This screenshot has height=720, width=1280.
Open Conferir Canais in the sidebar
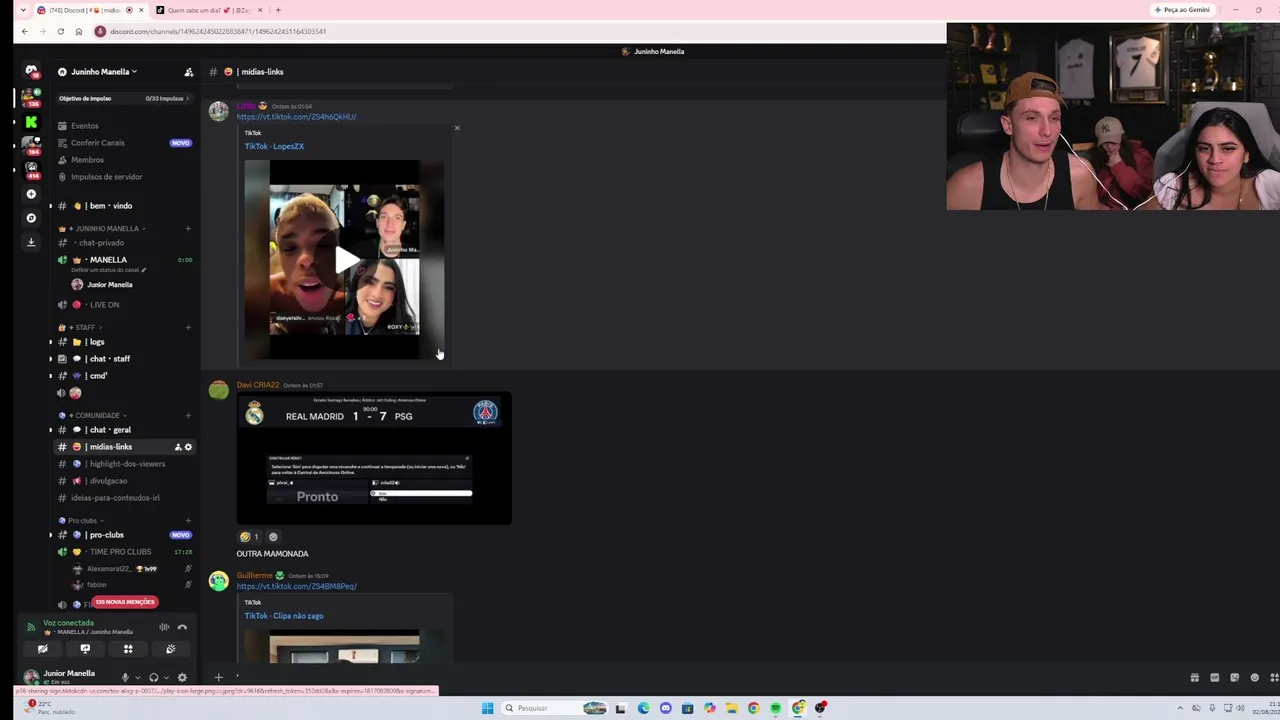[x=125, y=143]
